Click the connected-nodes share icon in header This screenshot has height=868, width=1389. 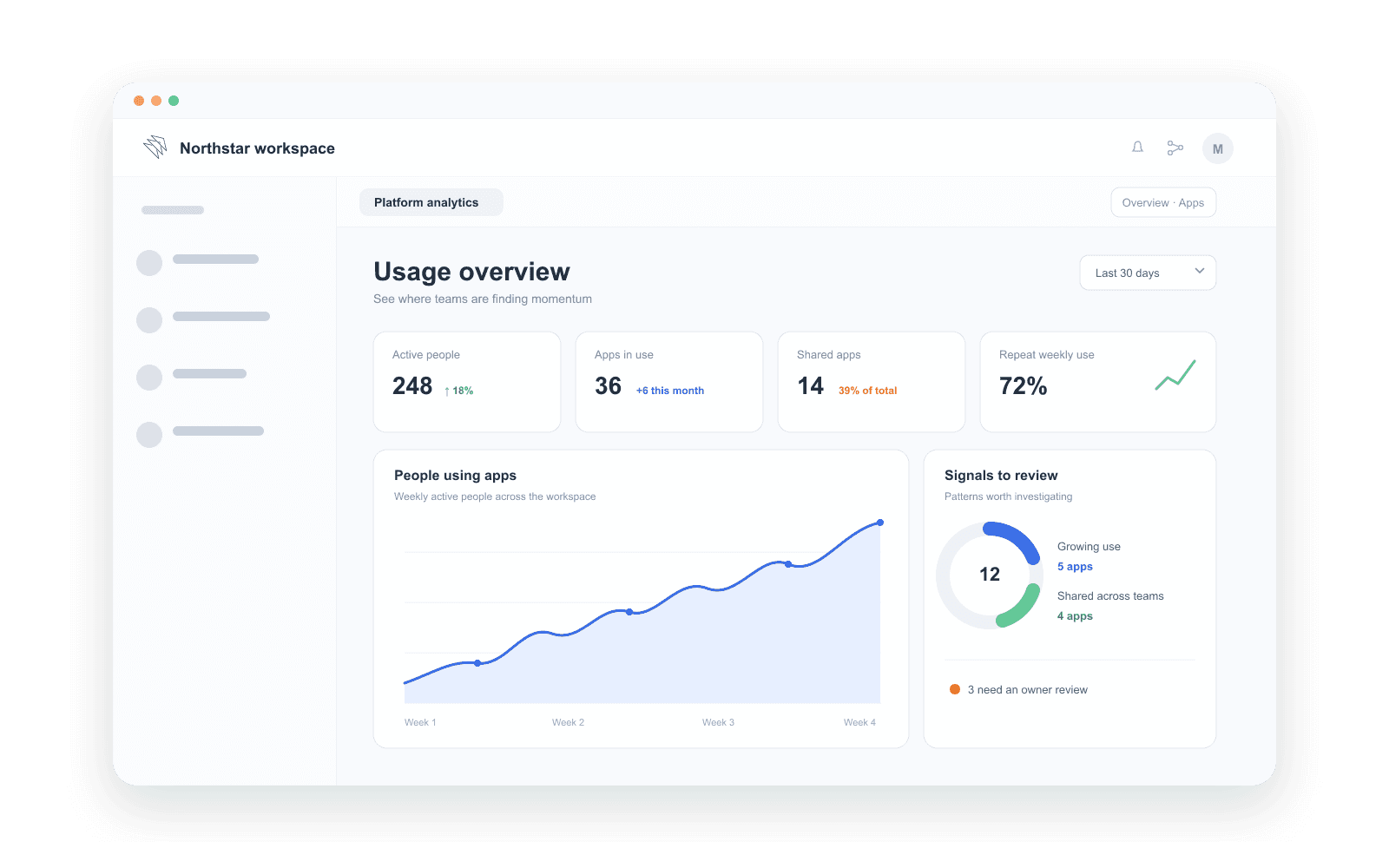1175,148
